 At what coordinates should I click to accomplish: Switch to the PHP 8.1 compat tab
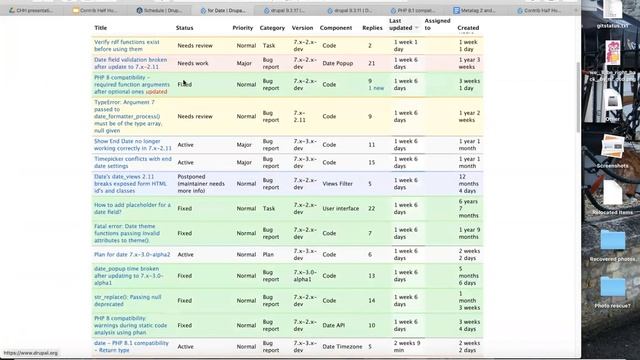[x=413, y=10]
